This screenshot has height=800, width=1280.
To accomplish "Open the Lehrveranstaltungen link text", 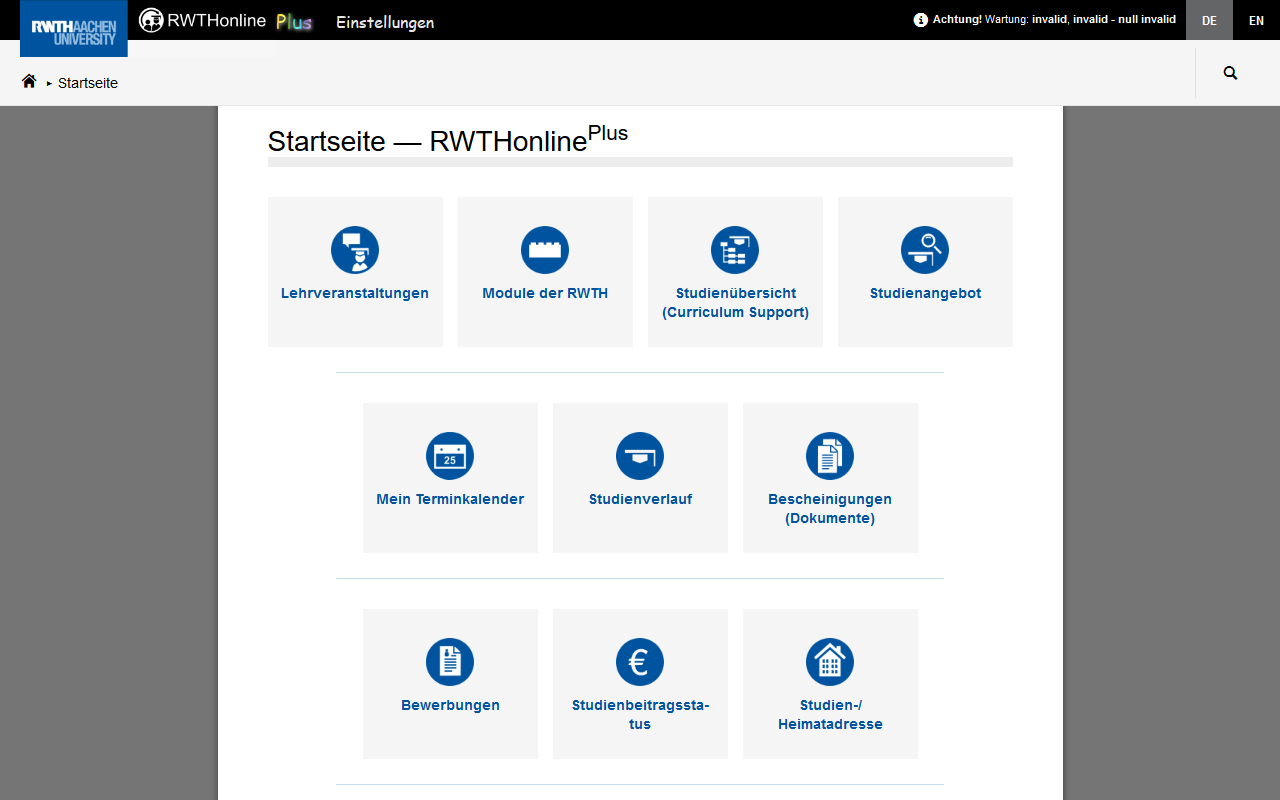I will (x=355, y=293).
